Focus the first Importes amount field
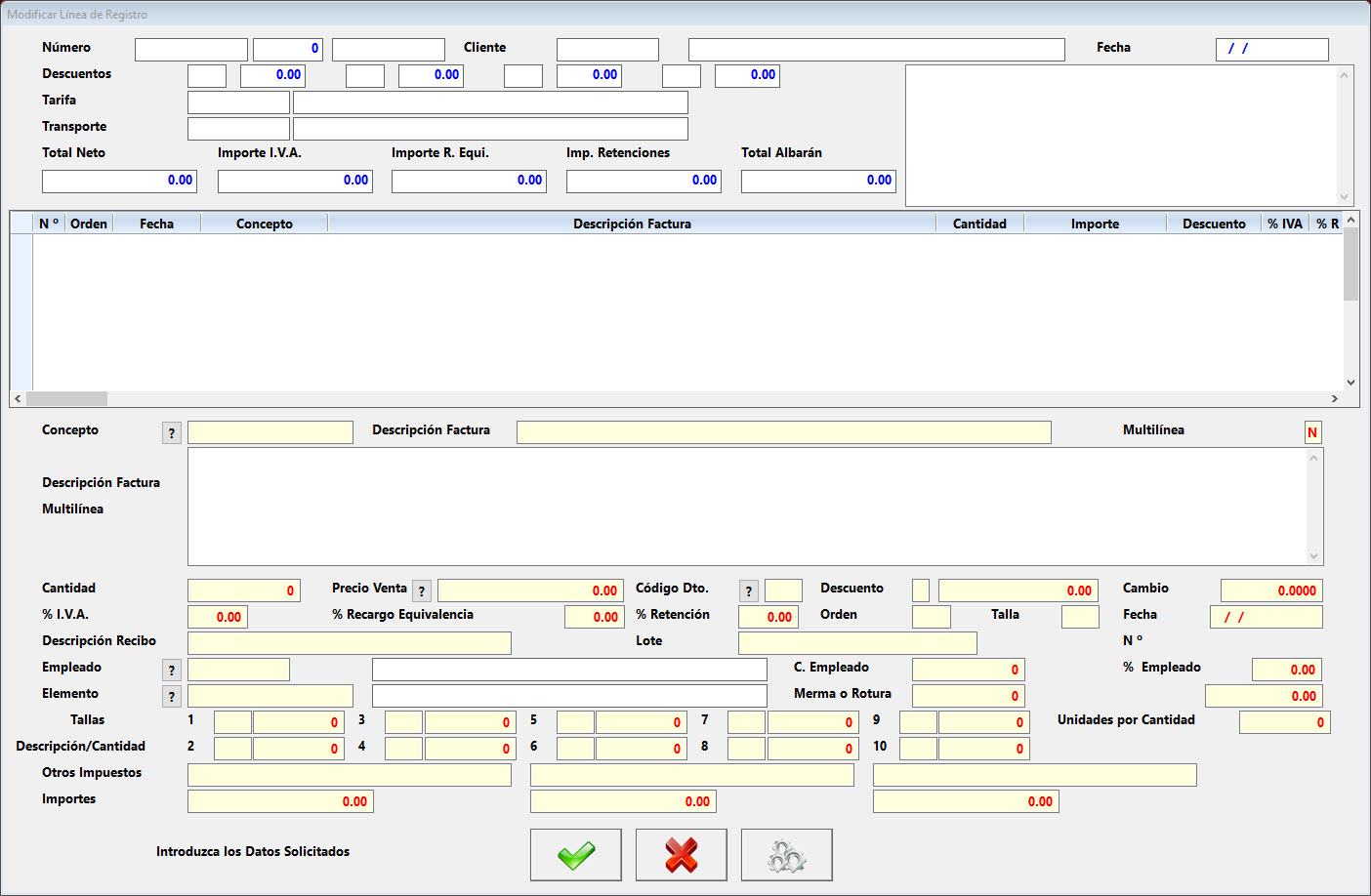This screenshot has width=1371, height=896. [x=280, y=801]
